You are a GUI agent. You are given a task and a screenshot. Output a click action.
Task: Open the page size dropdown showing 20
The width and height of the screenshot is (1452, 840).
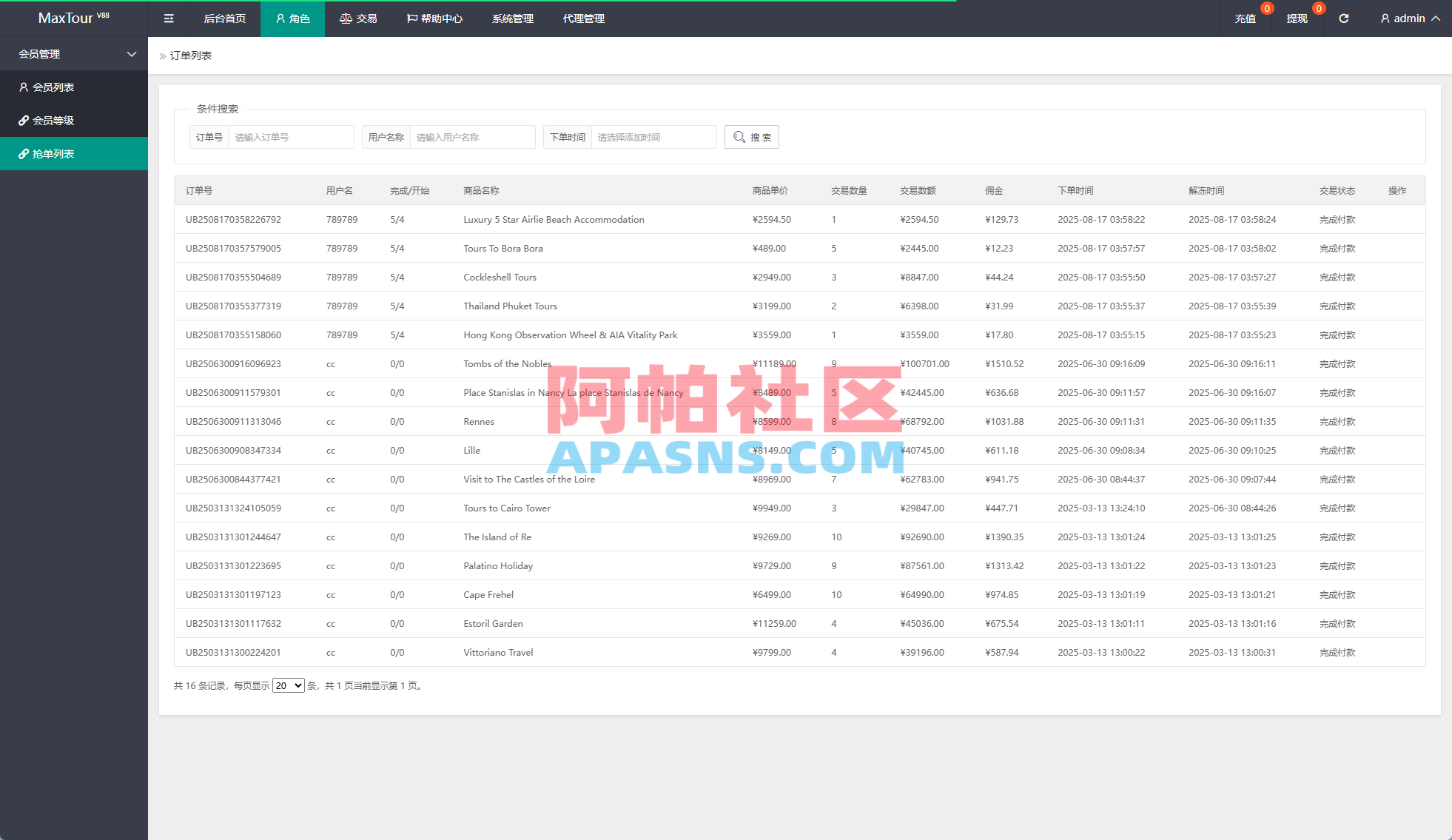pos(288,685)
